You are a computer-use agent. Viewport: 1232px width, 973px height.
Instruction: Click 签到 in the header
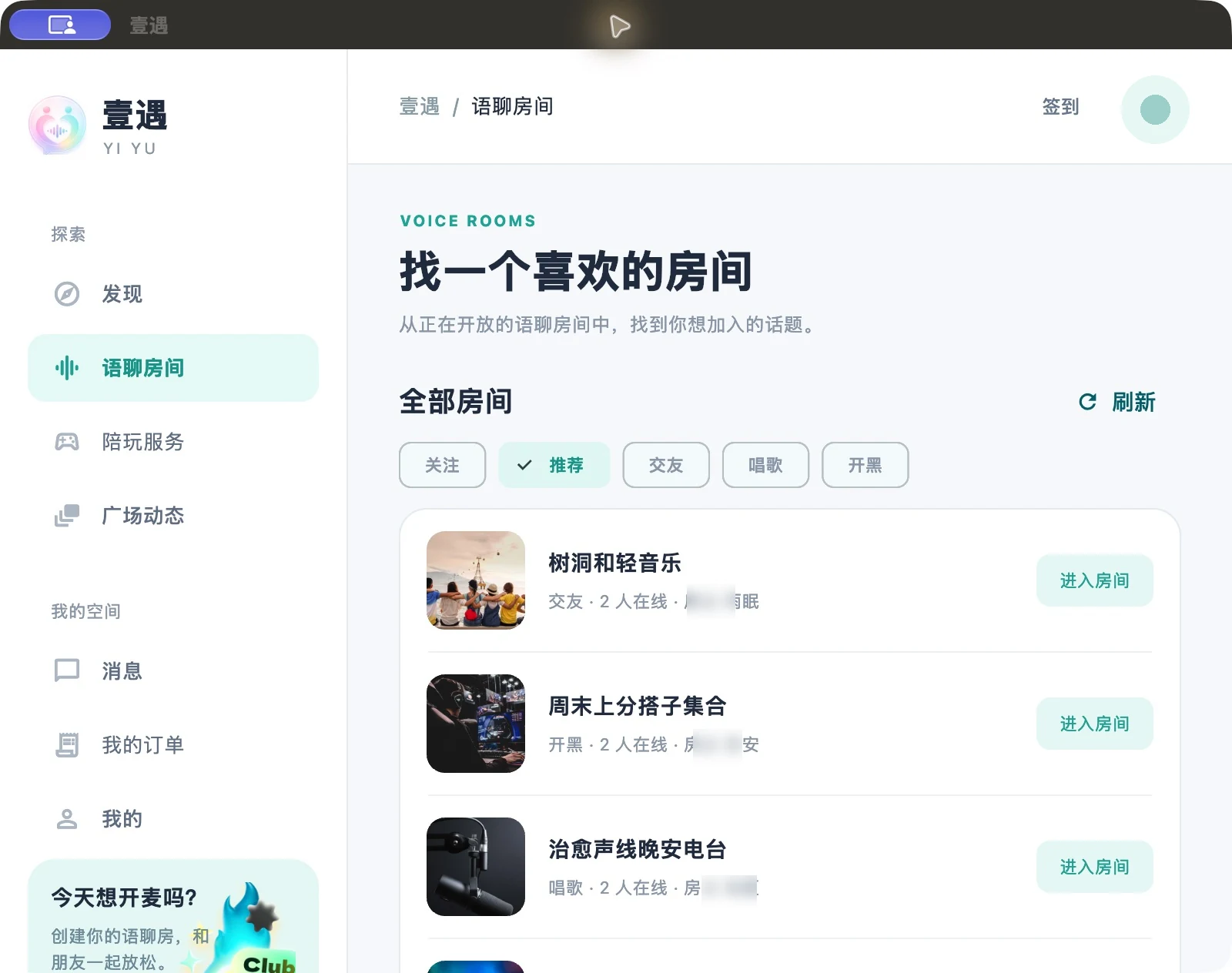tap(1060, 107)
